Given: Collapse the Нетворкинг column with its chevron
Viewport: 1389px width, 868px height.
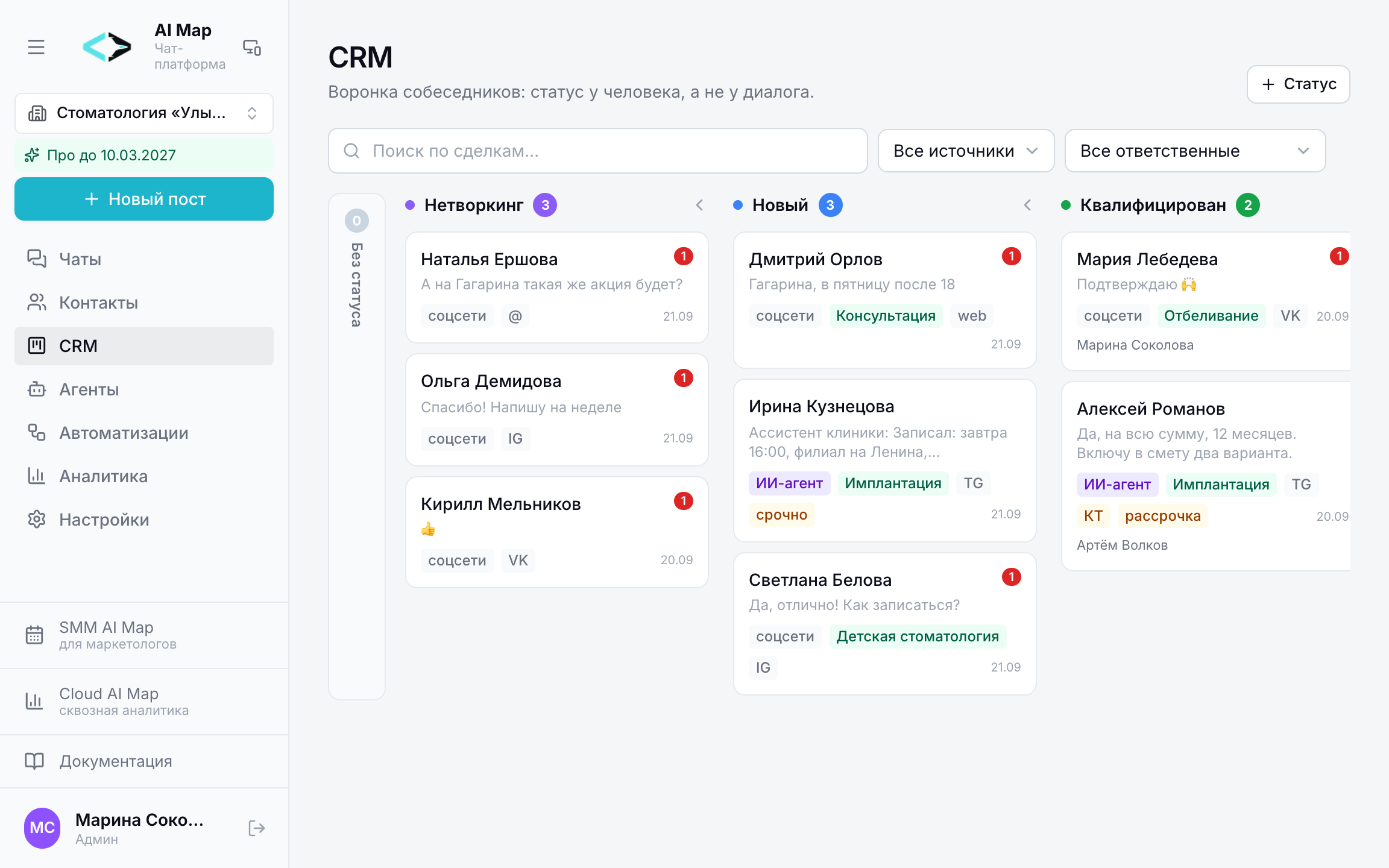Looking at the screenshot, I should pyautogui.click(x=699, y=205).
